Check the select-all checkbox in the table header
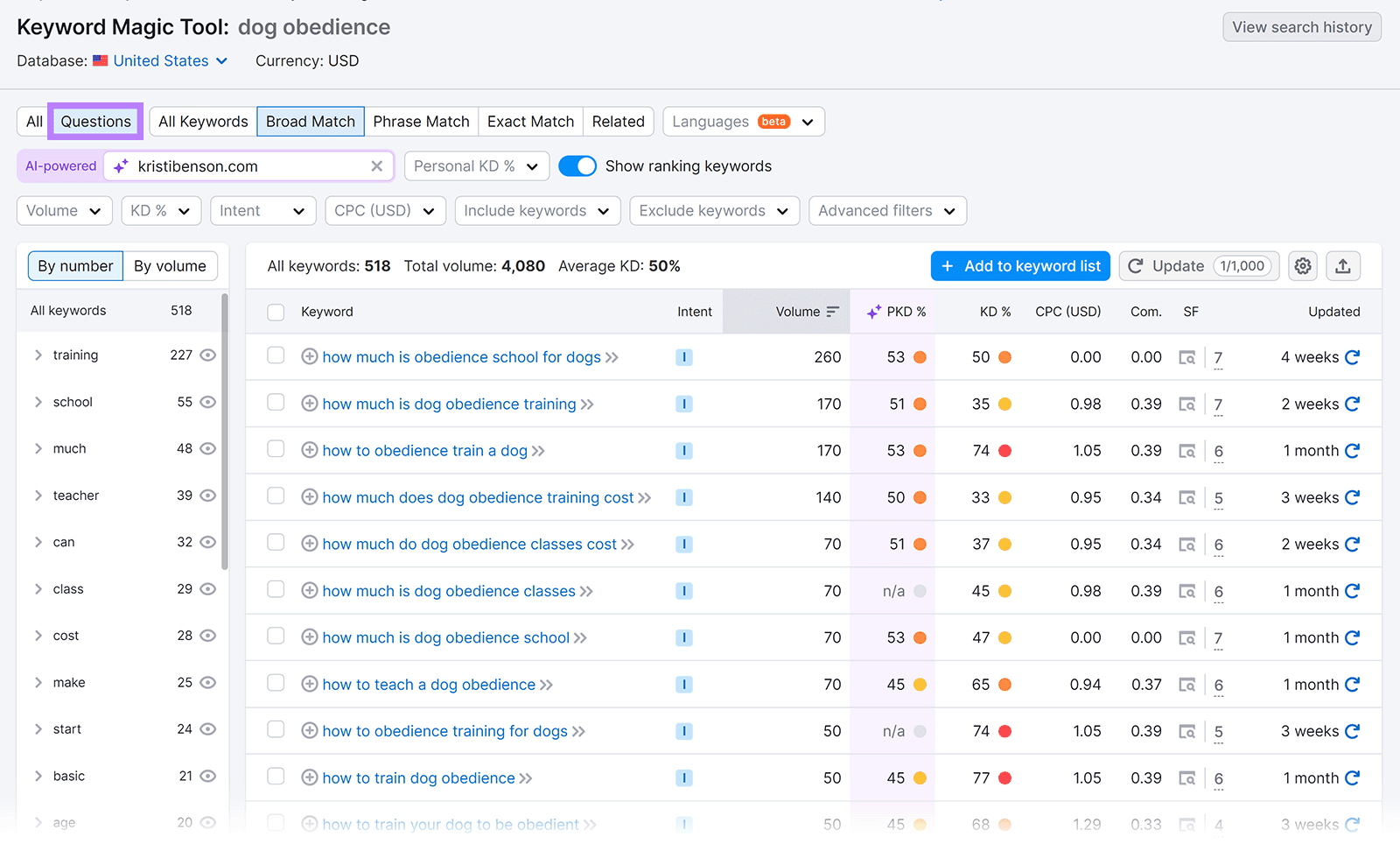Image resolution: width=1400 pixels, height=844 pixels. 276,311
